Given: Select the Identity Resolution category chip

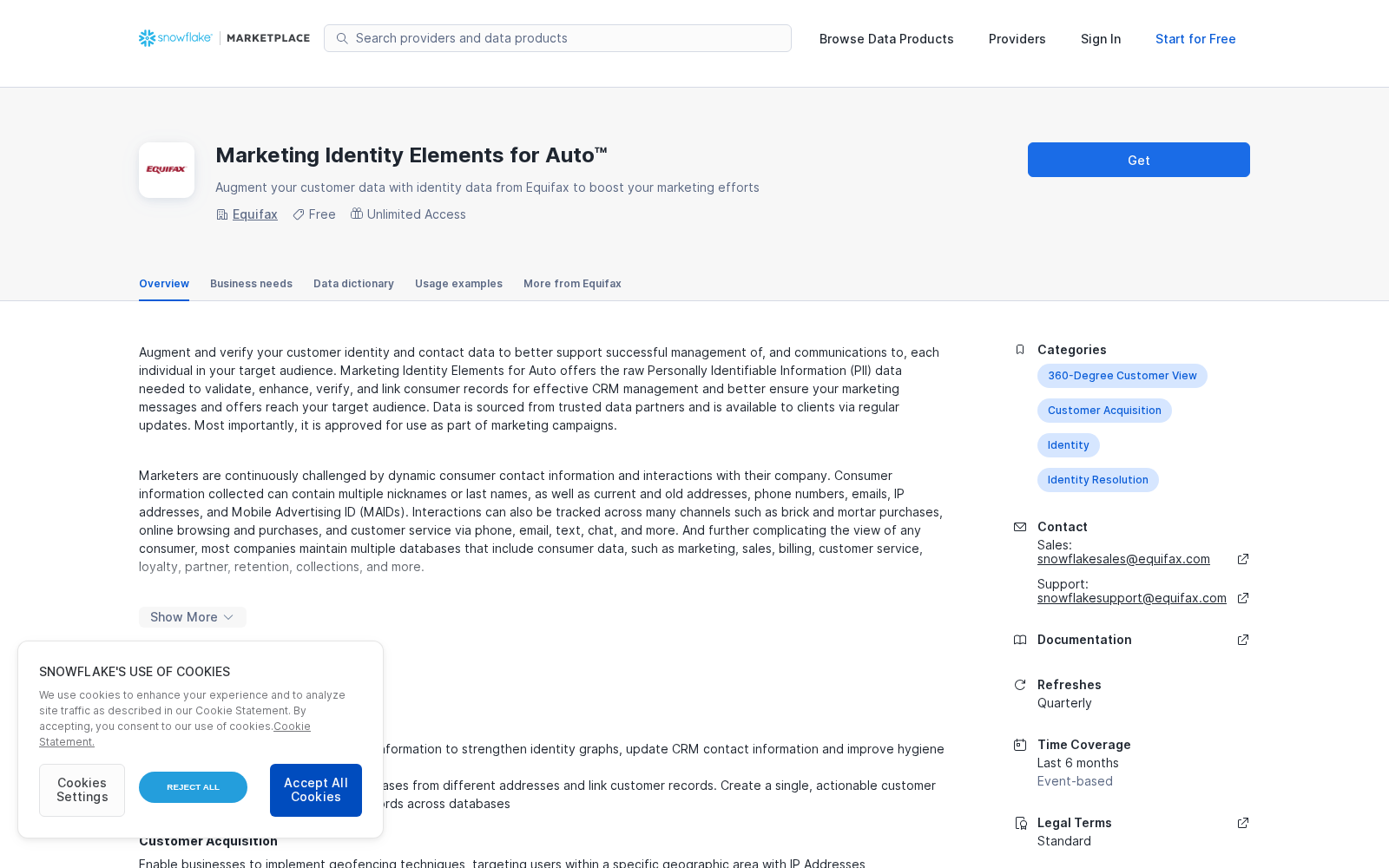Looking at the screenshot, I should tap(1098, 480).
